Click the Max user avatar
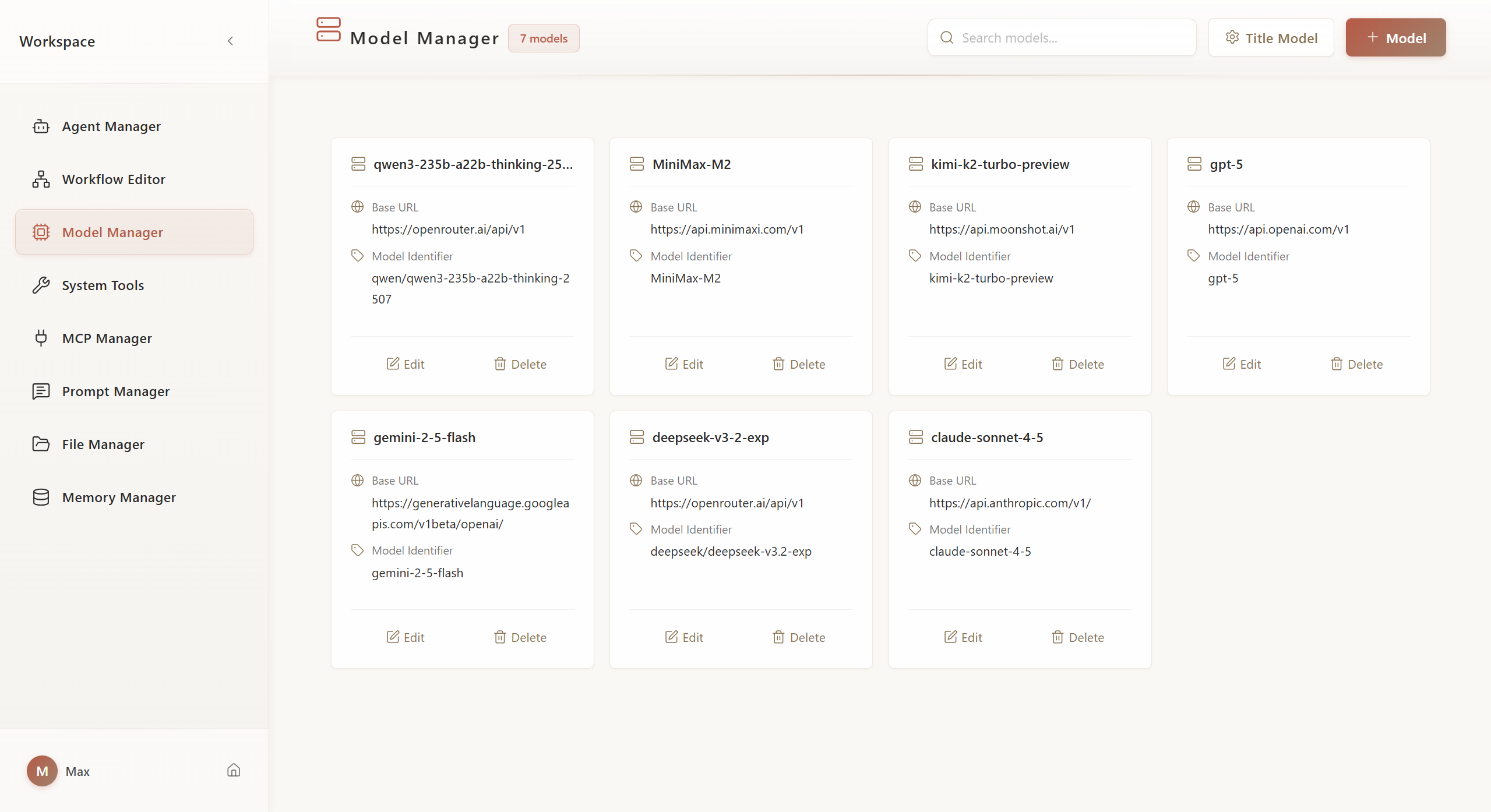1491x812 pixels. click(42, 771)
